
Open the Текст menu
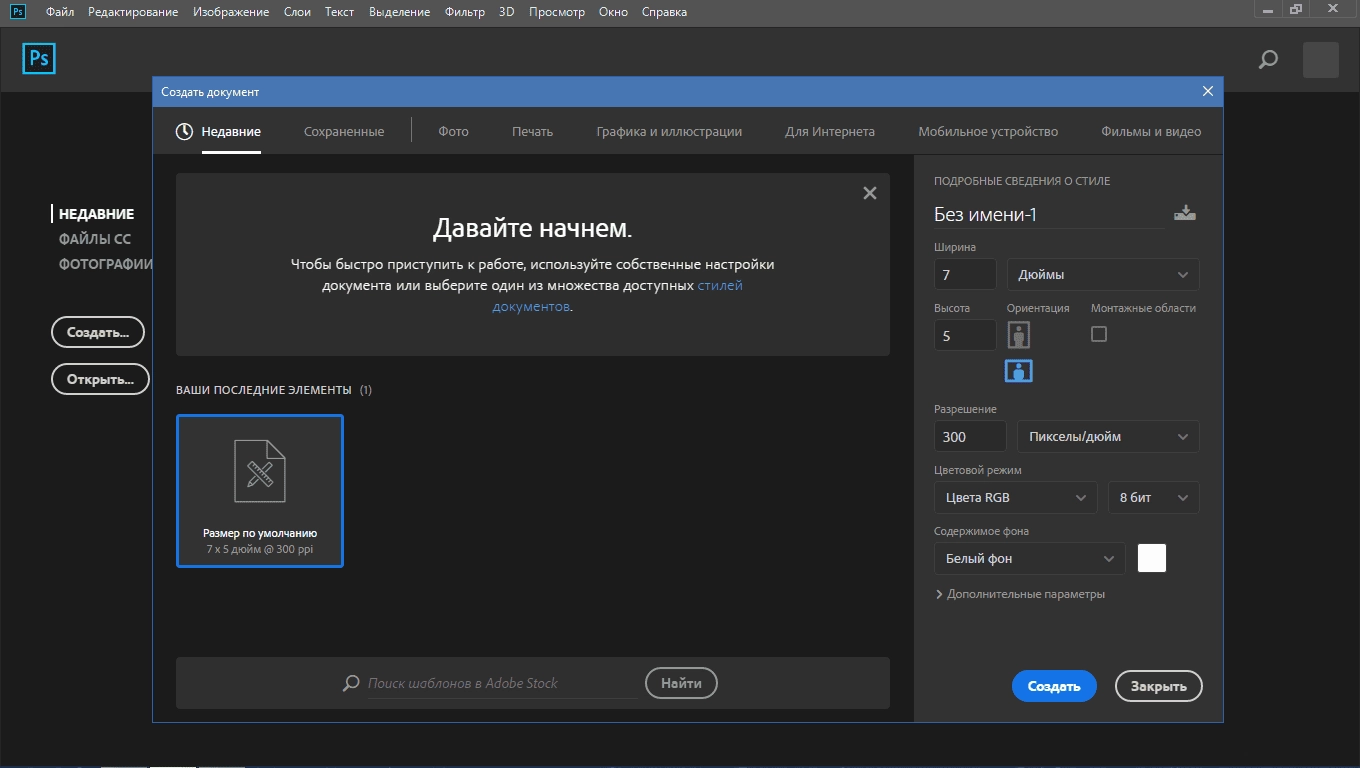click(340, 12)
